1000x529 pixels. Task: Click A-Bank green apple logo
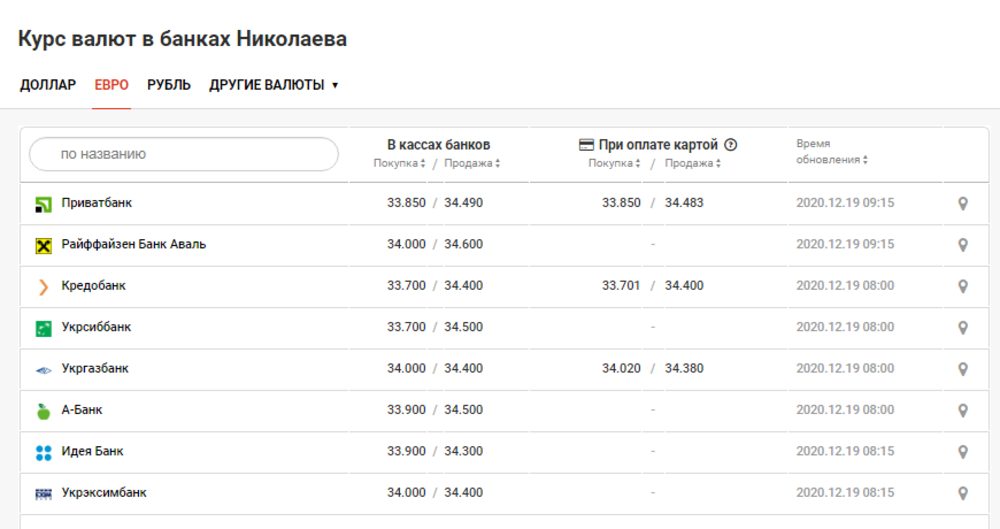point(43,412)
